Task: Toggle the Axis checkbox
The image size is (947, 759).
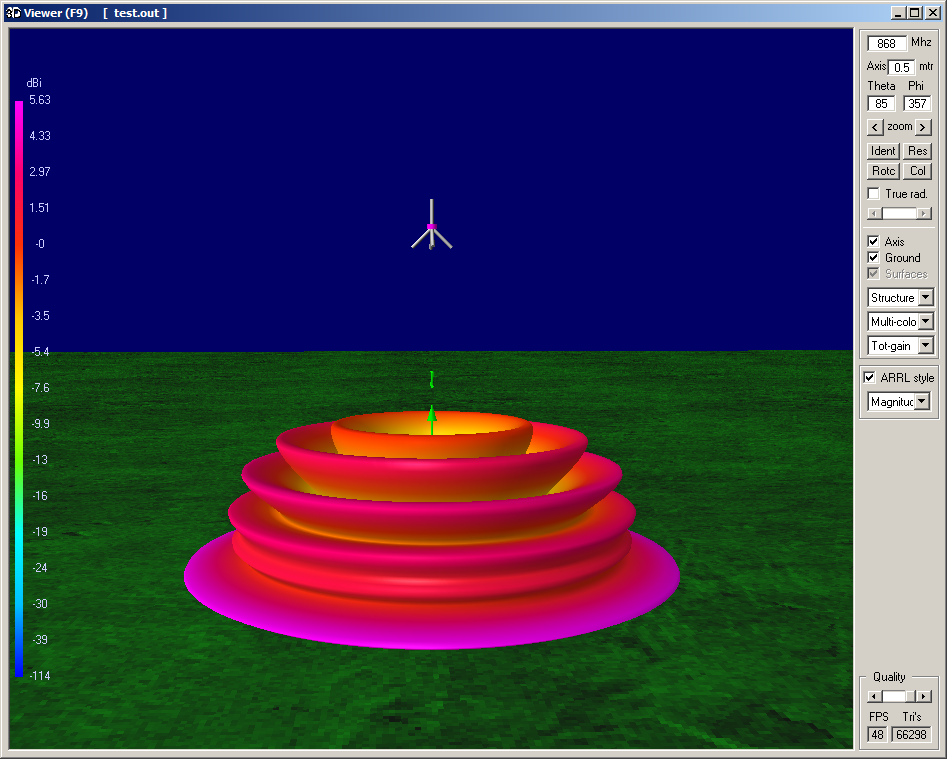Action: [873, 242]
